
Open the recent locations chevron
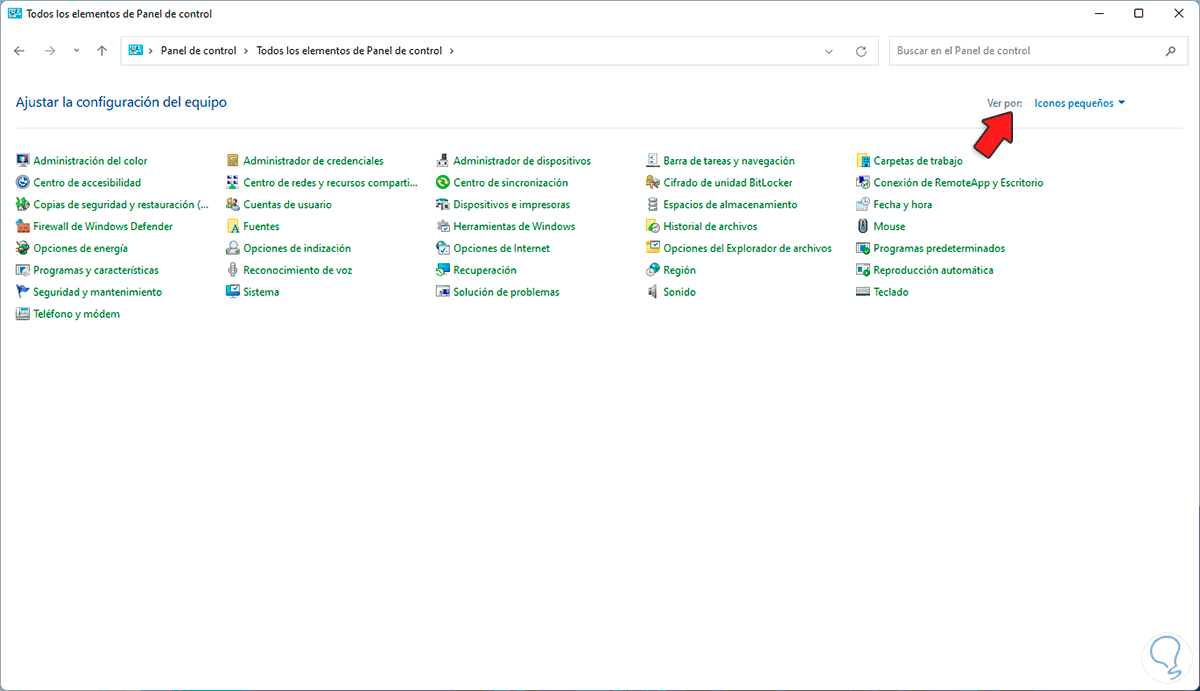click(76, 50)
